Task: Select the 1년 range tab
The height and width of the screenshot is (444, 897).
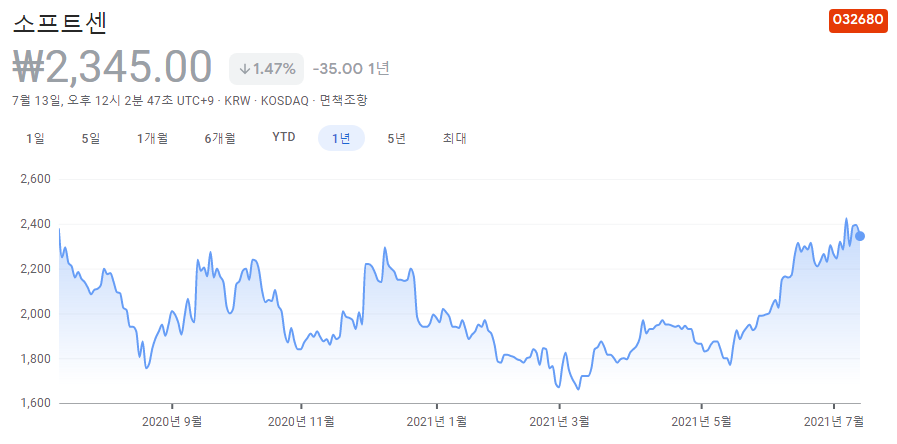Action: tap(342, 138)
